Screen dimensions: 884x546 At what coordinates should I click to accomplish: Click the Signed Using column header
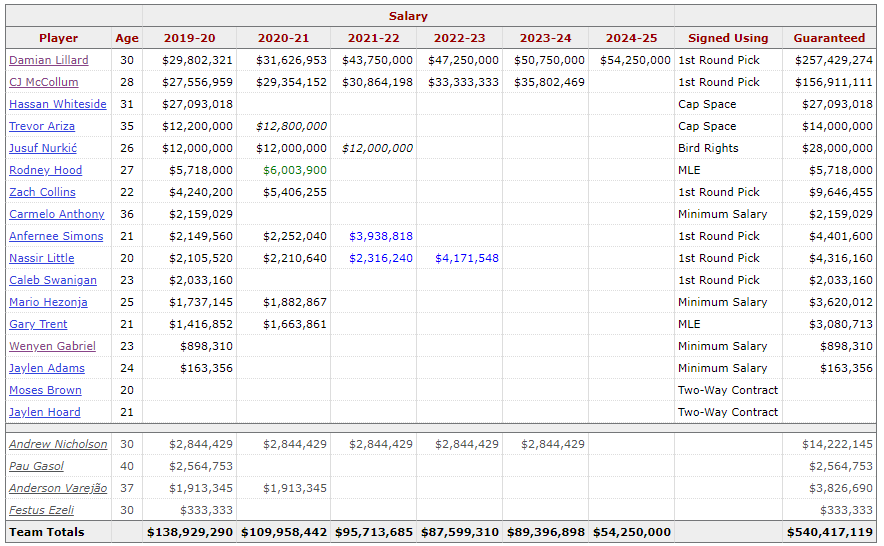728,38
